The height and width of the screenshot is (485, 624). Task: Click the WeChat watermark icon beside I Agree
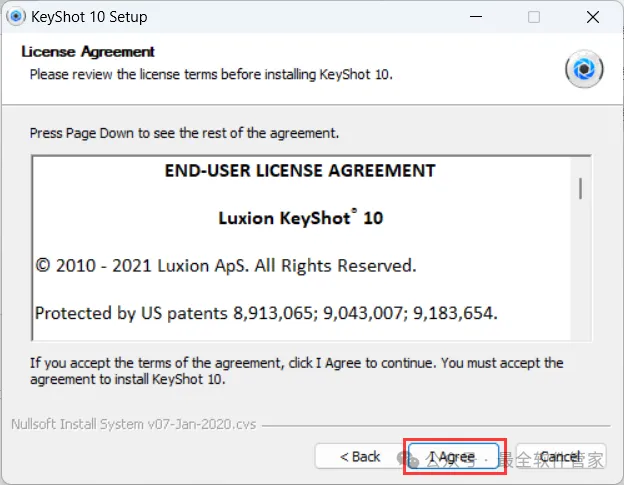point(411,459)
